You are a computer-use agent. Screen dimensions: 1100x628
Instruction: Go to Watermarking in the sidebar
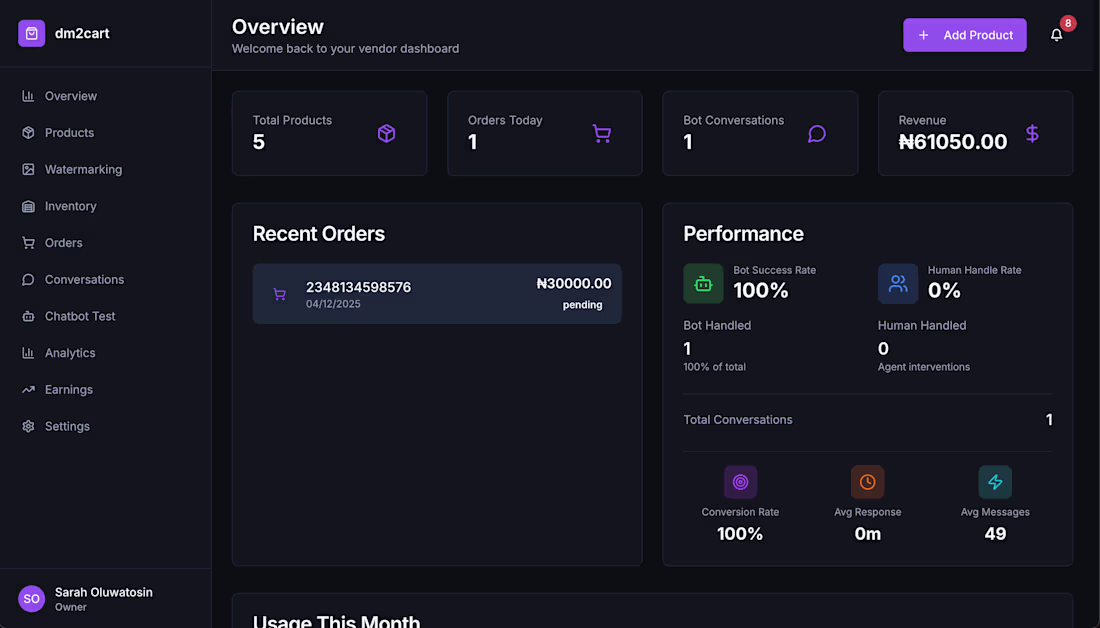pyautogui.click(x=83, y=170)
